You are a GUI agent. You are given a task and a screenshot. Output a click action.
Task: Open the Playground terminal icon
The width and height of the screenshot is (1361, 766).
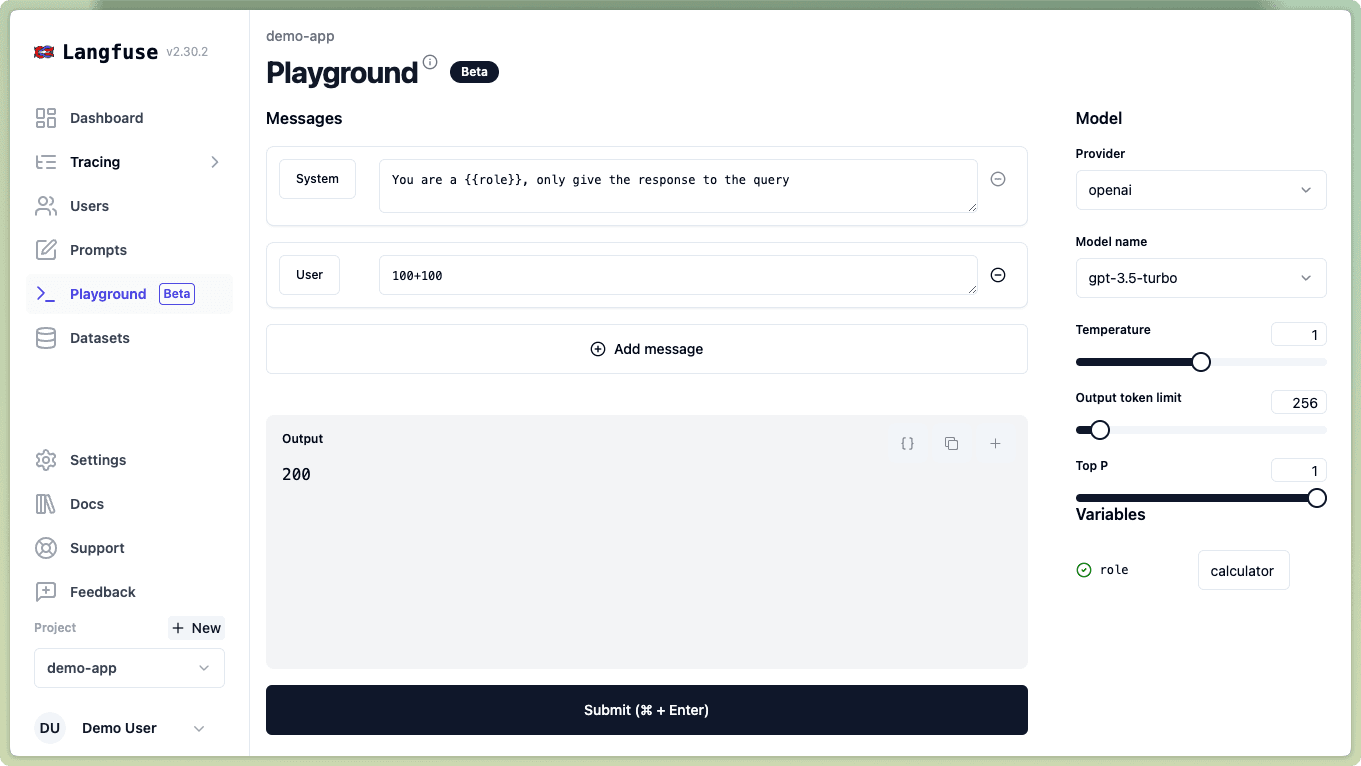pos(46,293)
